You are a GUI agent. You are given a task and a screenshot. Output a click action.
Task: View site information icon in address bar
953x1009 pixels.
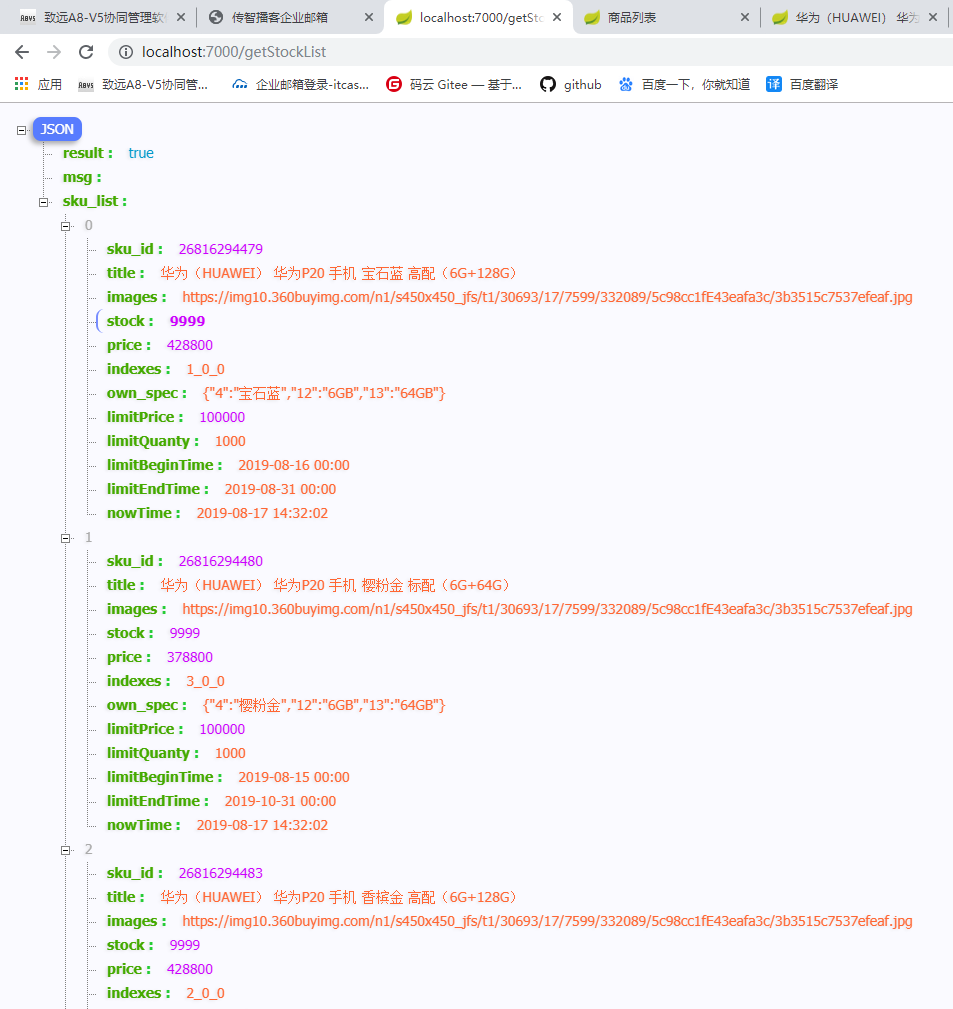point(126,52)
